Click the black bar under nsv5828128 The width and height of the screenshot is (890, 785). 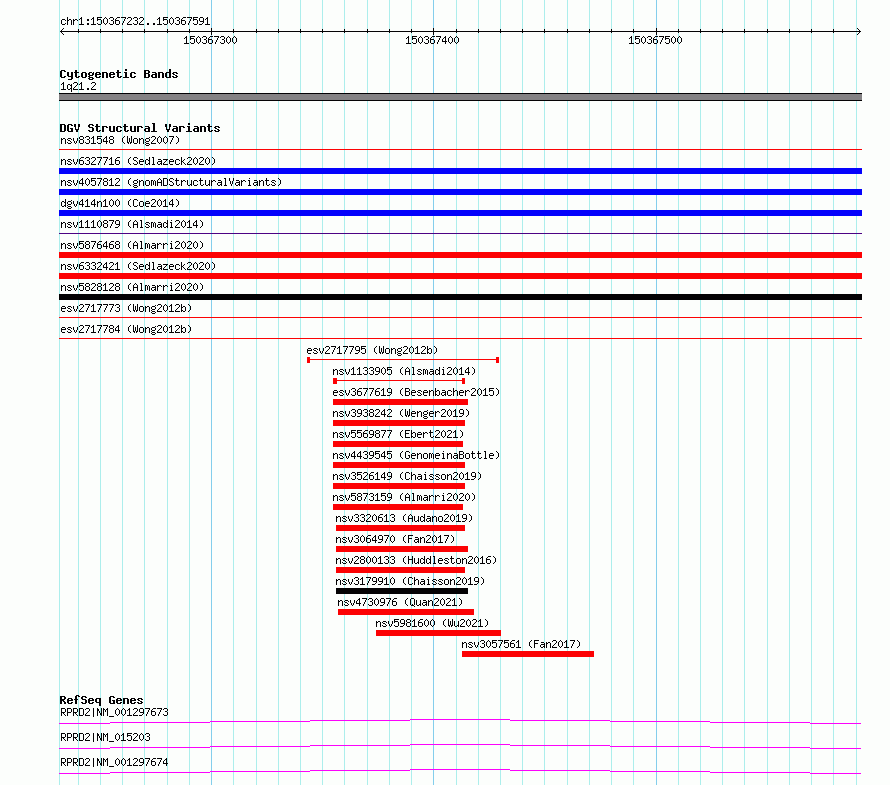click(460, 297)
